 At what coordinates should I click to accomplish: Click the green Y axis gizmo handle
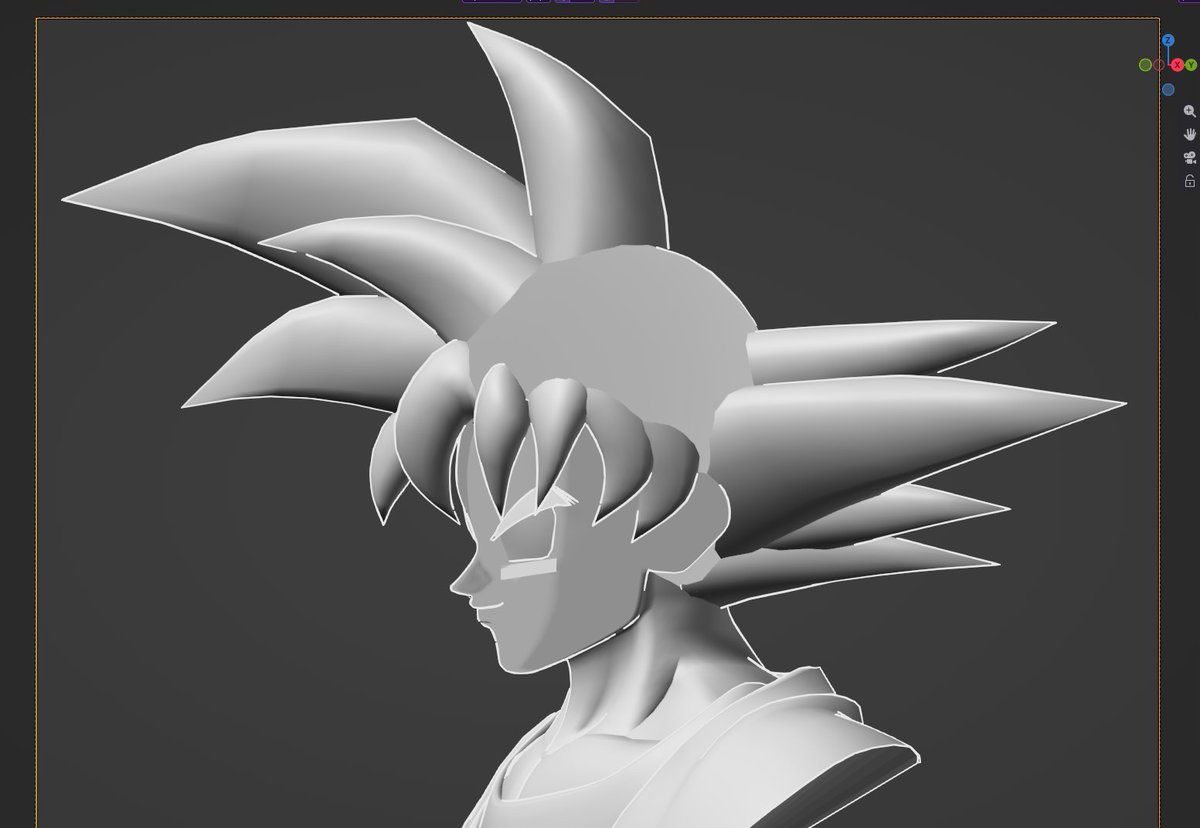[x=1191, y=65]
